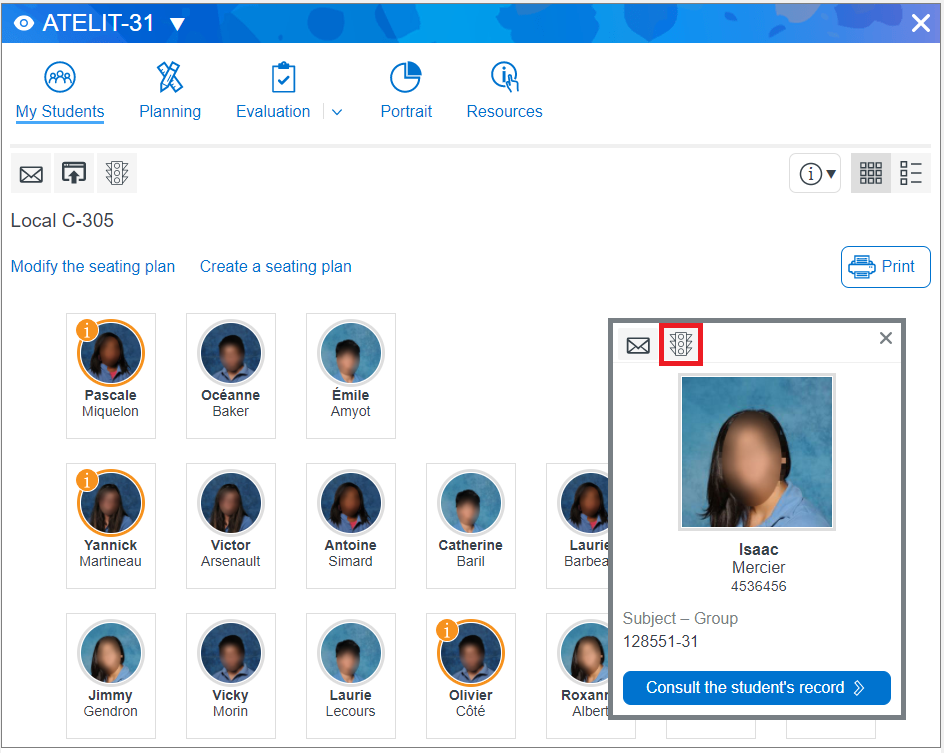Click the envelope icon on Isaac's card
The width and height of the screenshot is (948, 753).
coord(638,345)
